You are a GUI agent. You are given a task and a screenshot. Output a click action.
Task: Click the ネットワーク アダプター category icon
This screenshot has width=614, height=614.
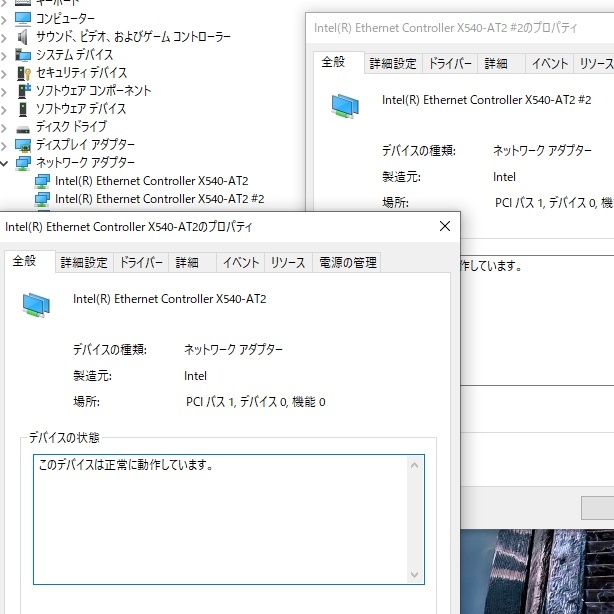click(23, 163)
